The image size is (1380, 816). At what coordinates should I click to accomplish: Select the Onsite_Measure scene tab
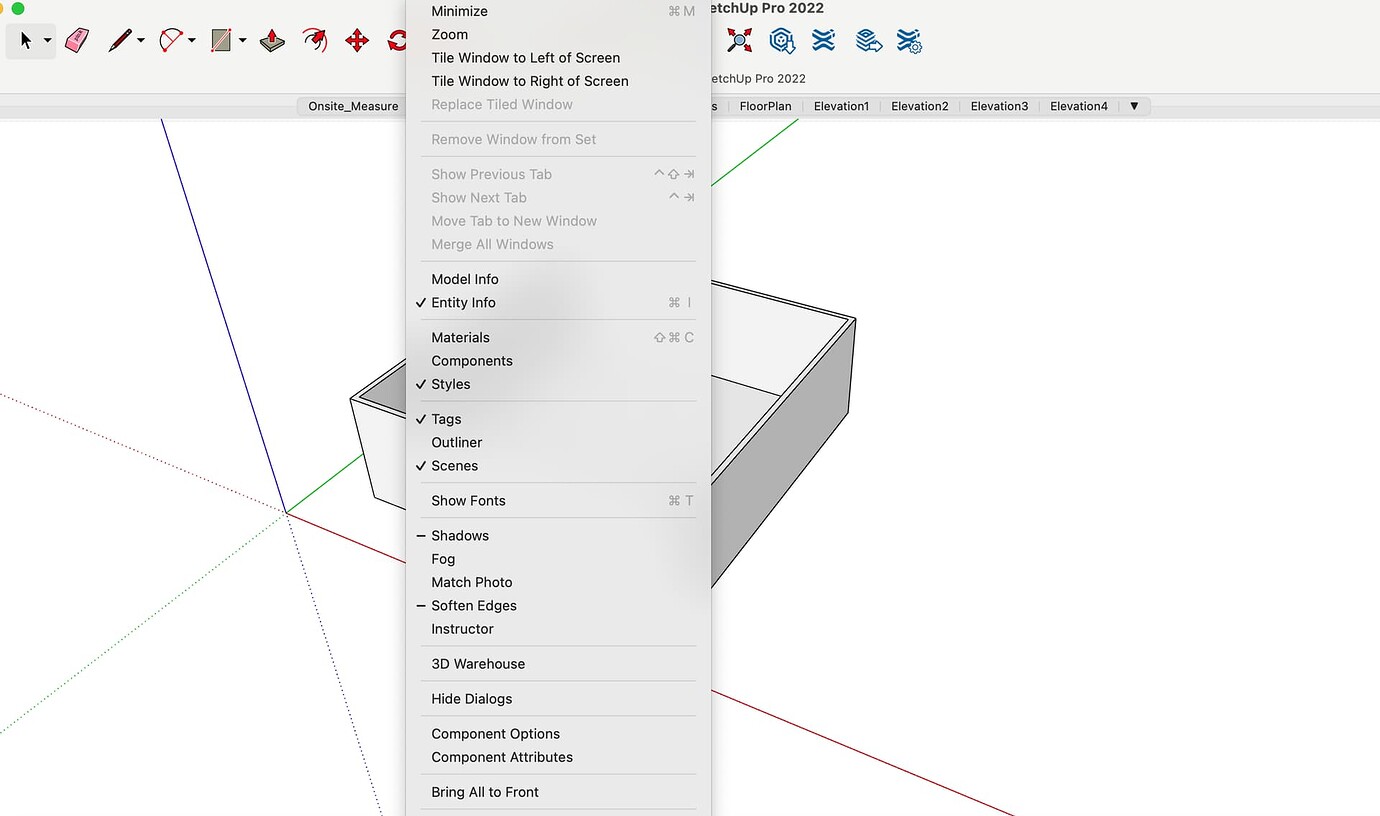[351, 105]
